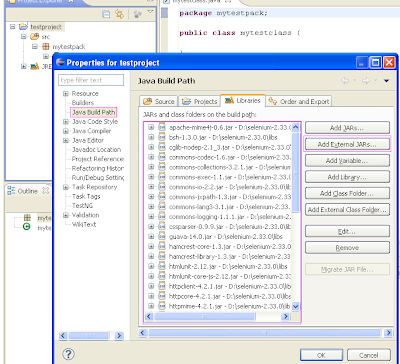Viewport: 400px width, 364px height.
Task: Open Project Explorer view menu arrow
Action: [x=150, y=12]
